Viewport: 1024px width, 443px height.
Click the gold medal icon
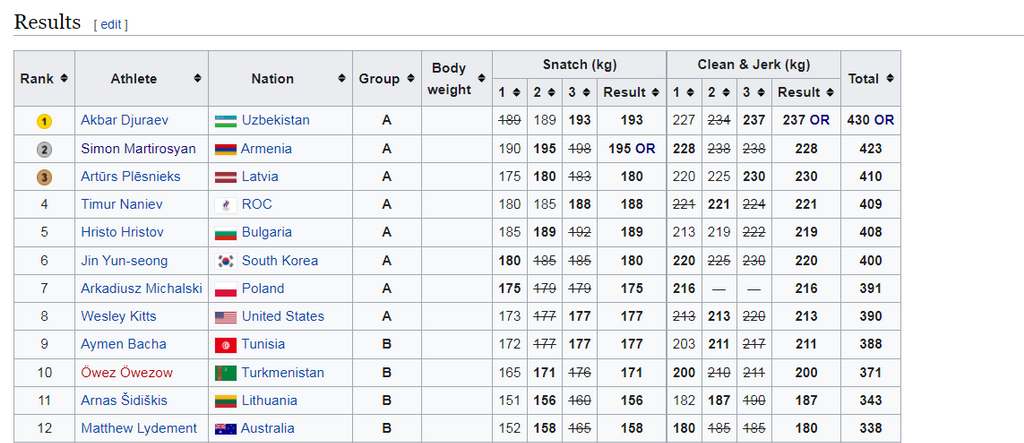(44, 121)
